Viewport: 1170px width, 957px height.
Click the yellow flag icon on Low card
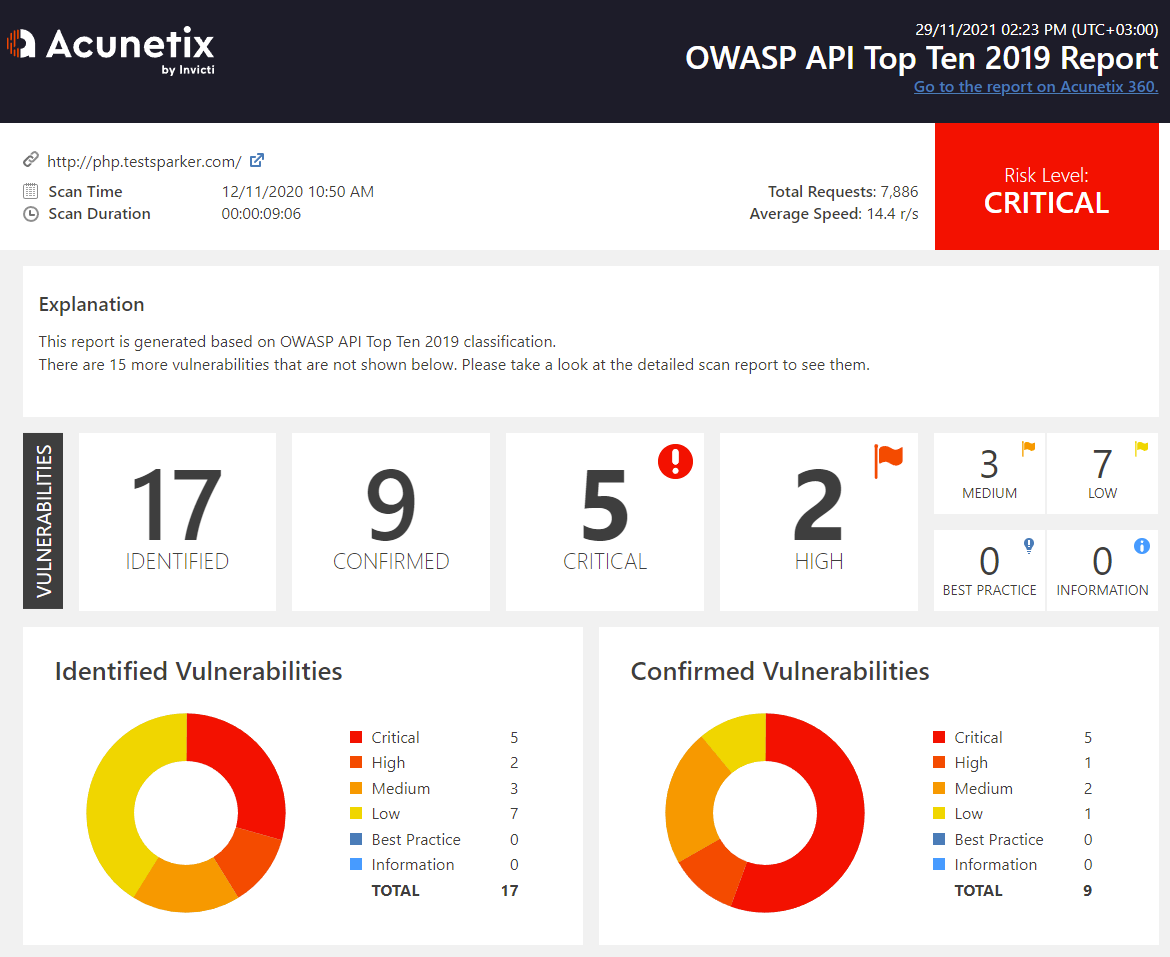(x=1142, y=449)
